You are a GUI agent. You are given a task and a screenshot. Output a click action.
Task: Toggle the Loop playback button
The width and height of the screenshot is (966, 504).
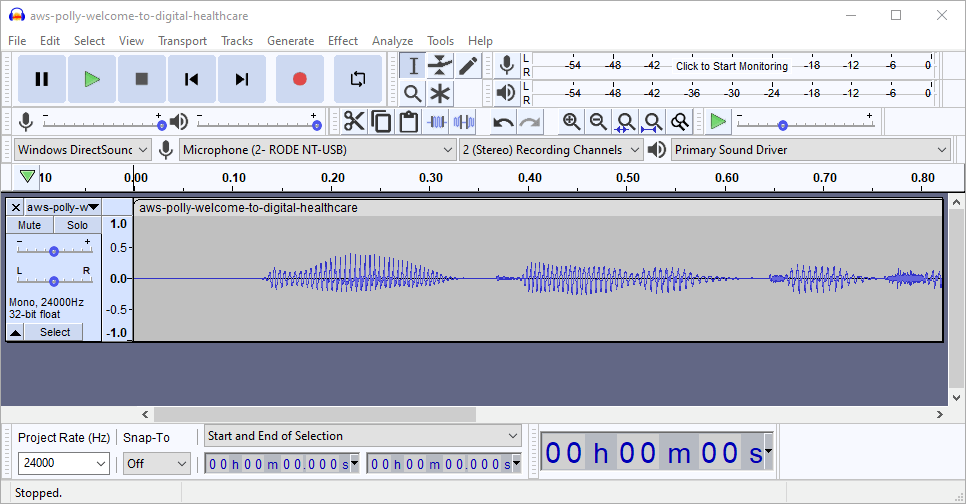[358, 79]
